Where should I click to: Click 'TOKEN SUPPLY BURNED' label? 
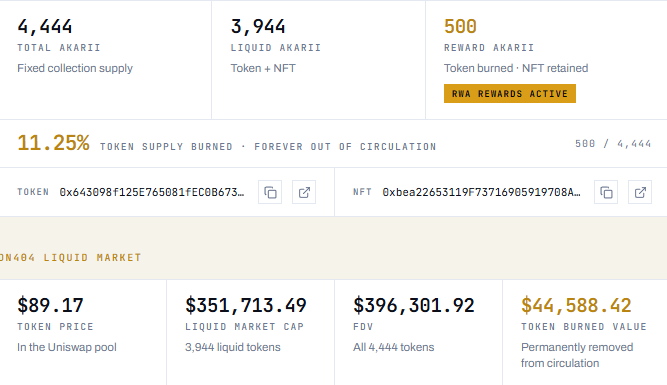tap(166, 147)
